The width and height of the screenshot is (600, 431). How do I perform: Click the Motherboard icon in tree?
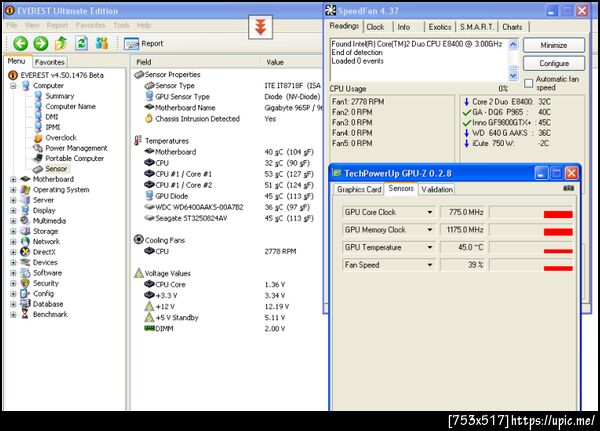coord(25,179)
